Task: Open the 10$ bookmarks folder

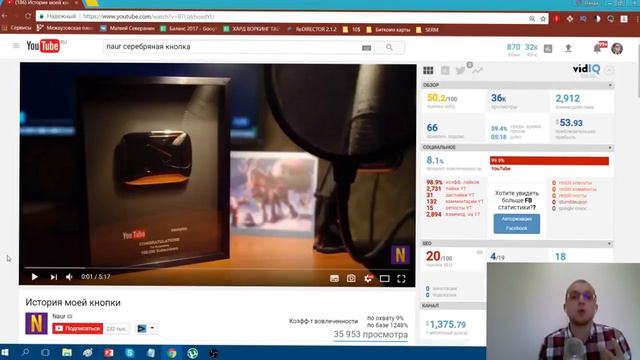Action: click(x=351, y=29)
